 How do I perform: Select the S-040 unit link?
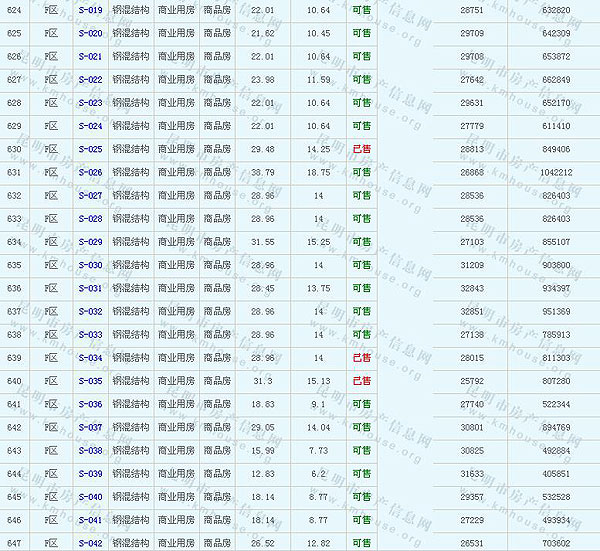point(90,497)
